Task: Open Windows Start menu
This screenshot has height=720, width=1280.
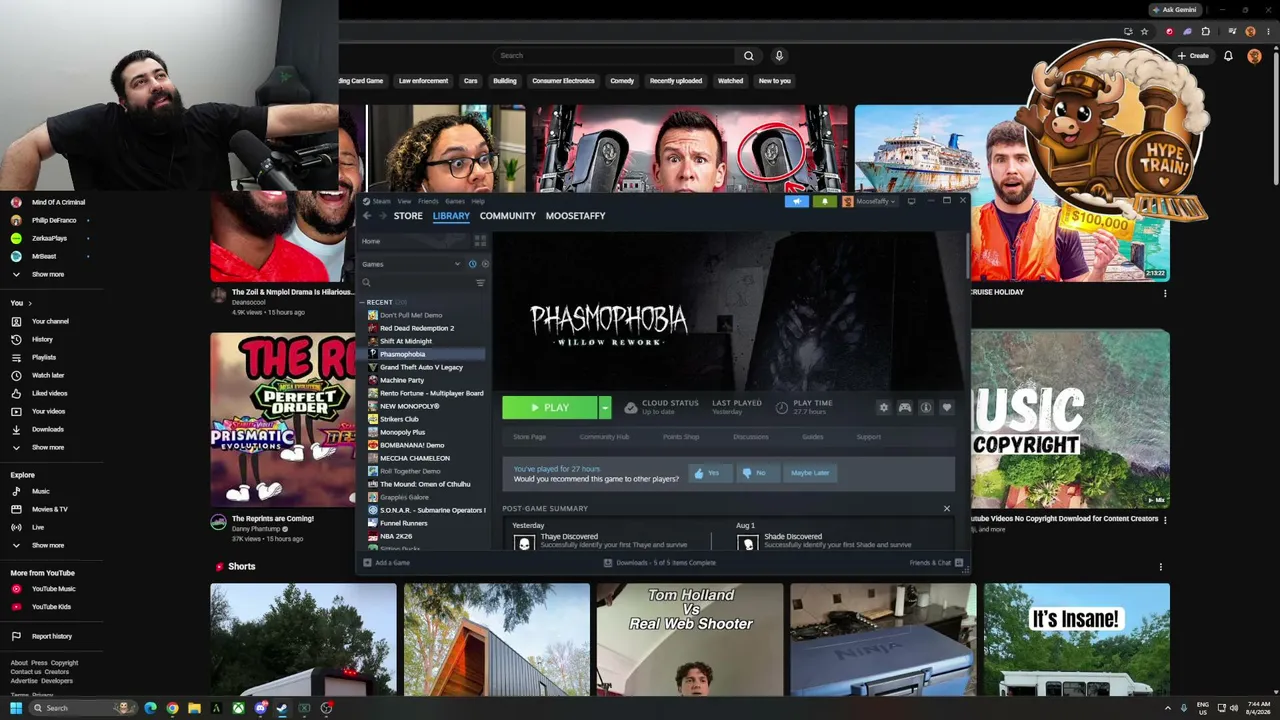Action: (x=16, y=708)
